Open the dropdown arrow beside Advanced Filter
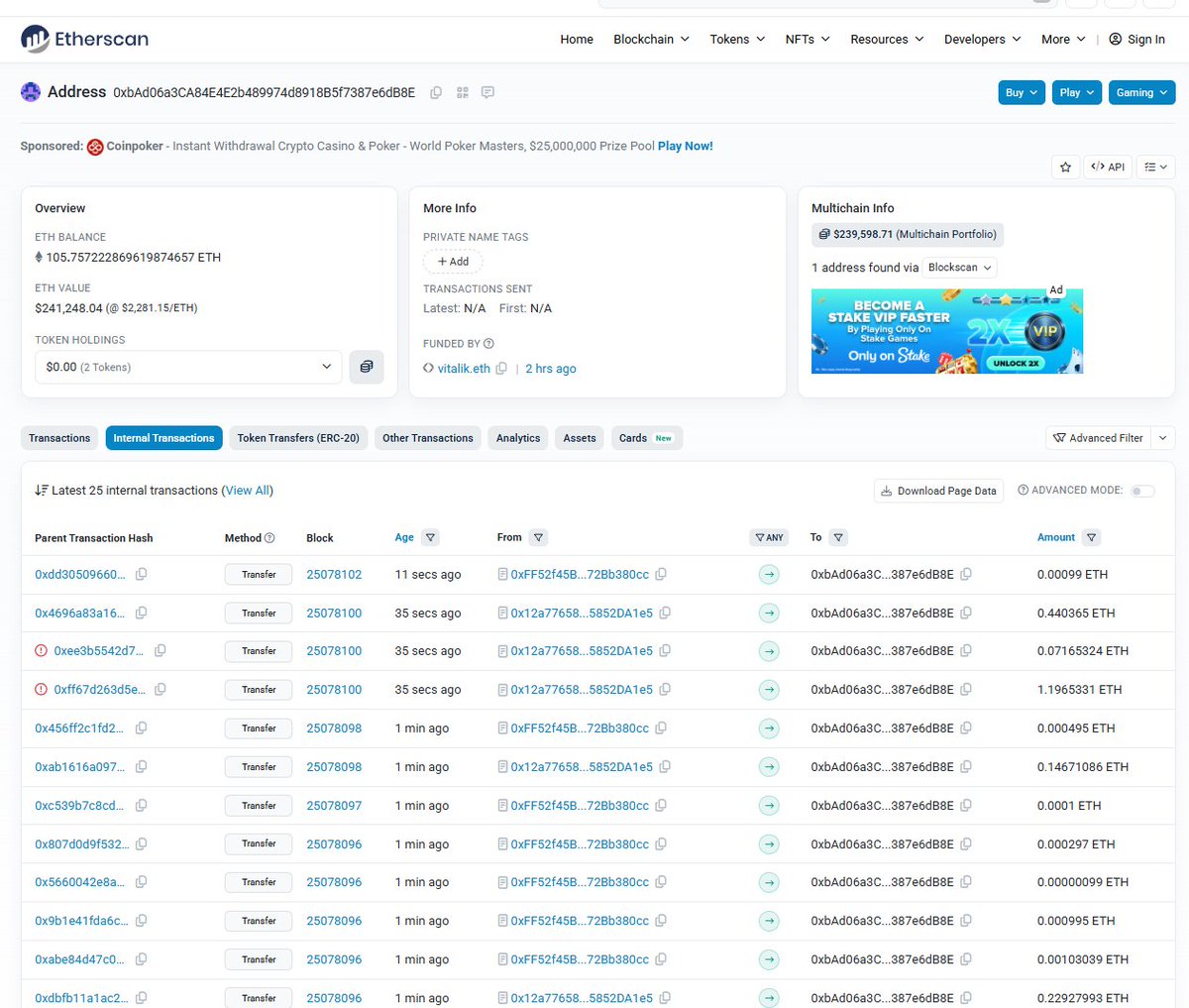Screen dimensions: 1189x1008 (x=1163, y=438)
